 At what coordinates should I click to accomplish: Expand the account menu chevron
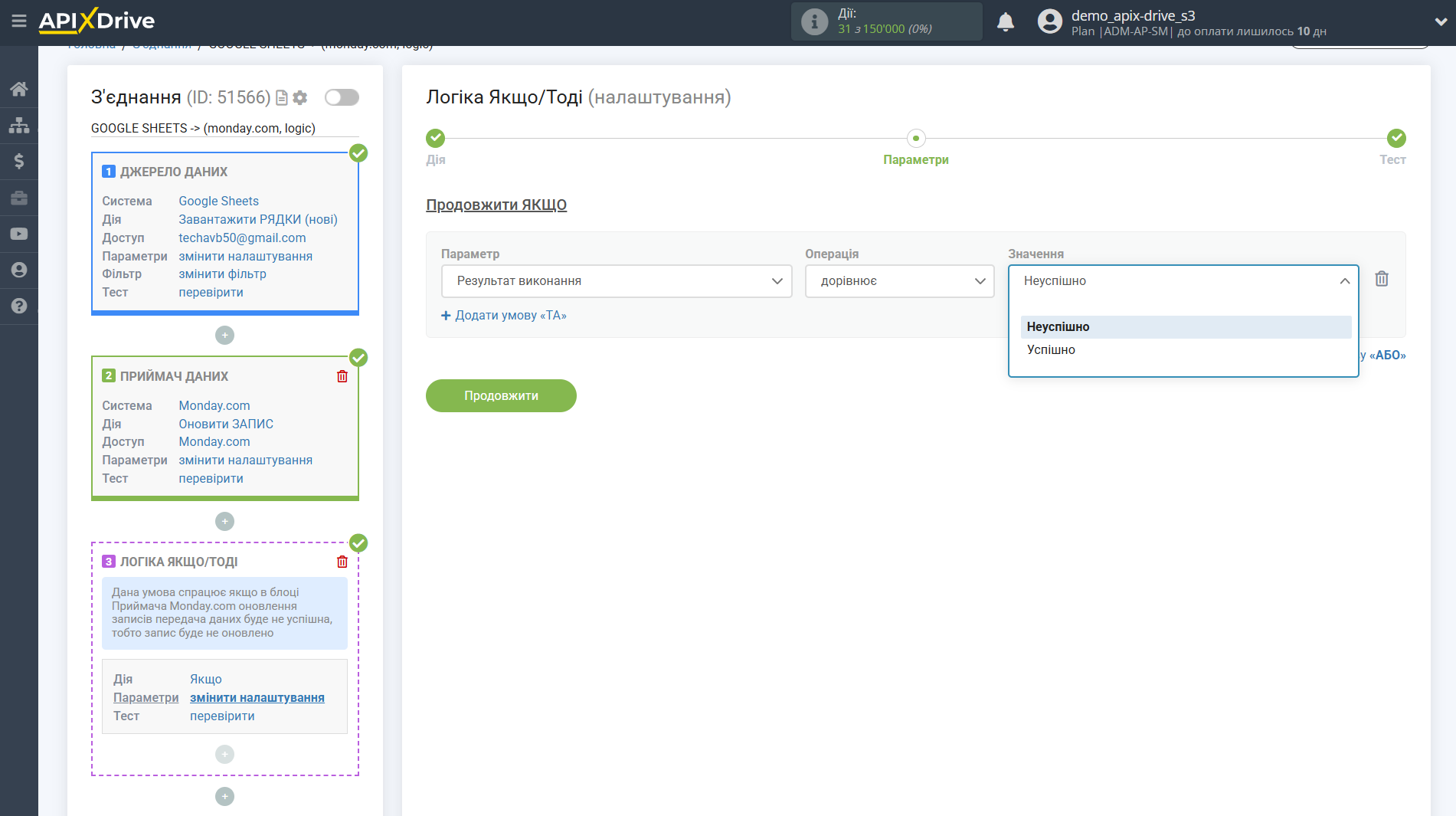click(x=1440, y=22)
